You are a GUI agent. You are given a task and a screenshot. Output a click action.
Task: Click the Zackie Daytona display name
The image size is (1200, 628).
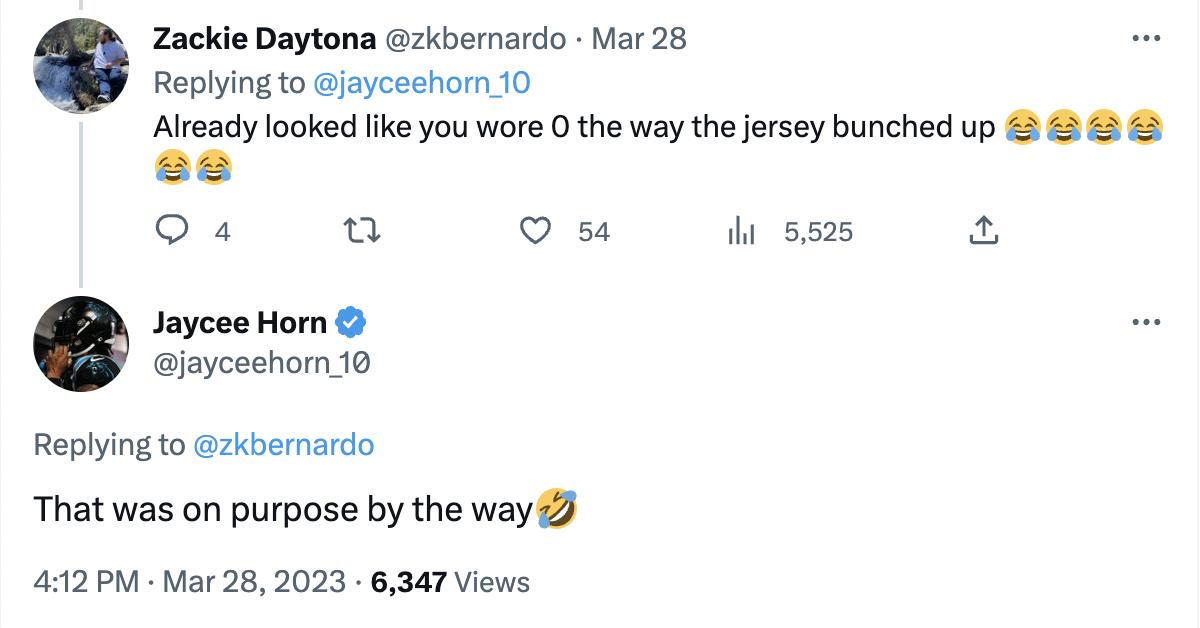click(264, 39)
